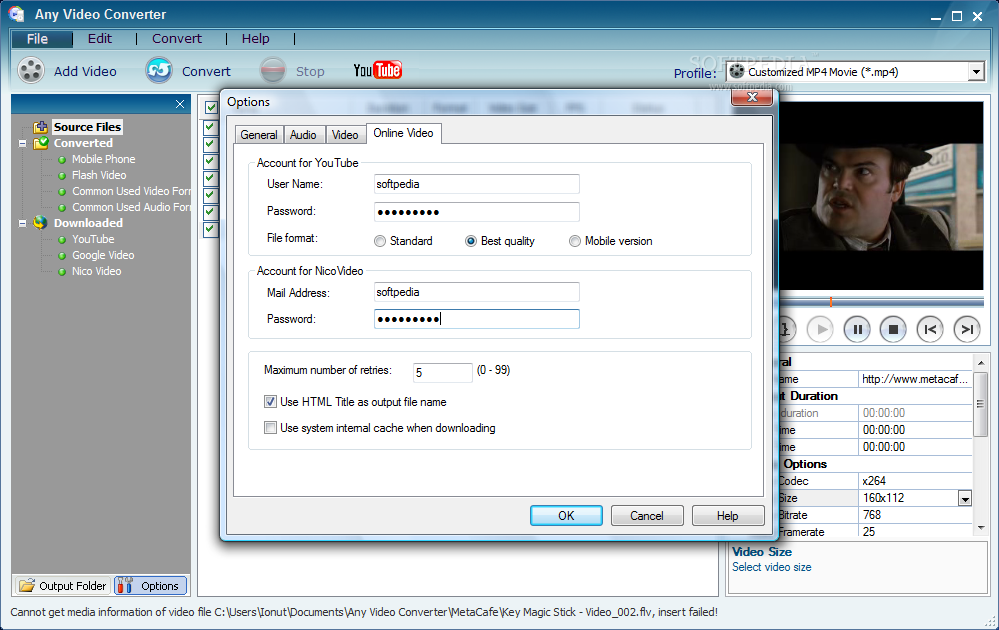Close the left sidebar panel with X
Image resolution: width=999 pixels, height=630 pixels.
click(x=180, y=104)
